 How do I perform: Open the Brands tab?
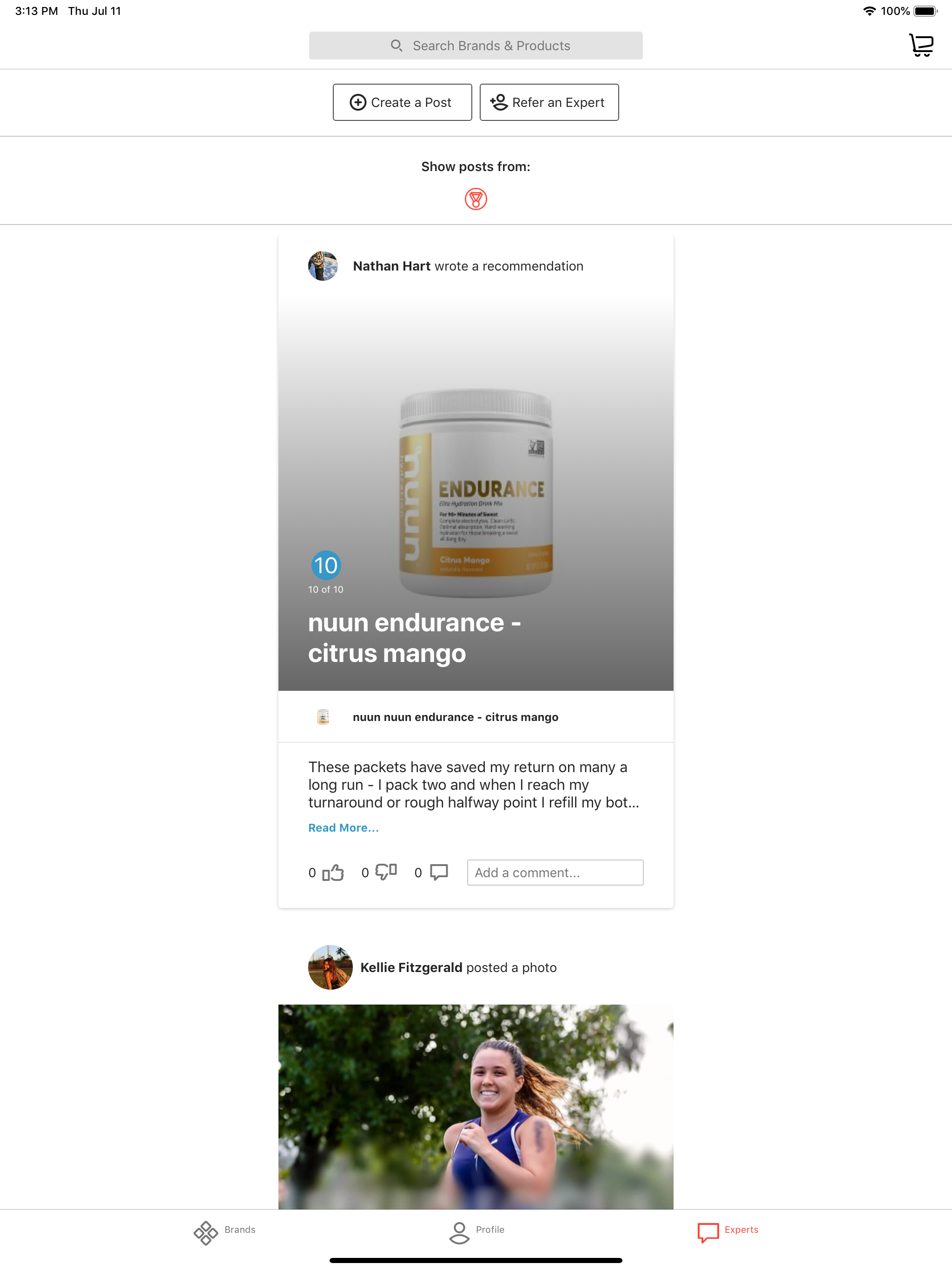tap(225, 1232)
